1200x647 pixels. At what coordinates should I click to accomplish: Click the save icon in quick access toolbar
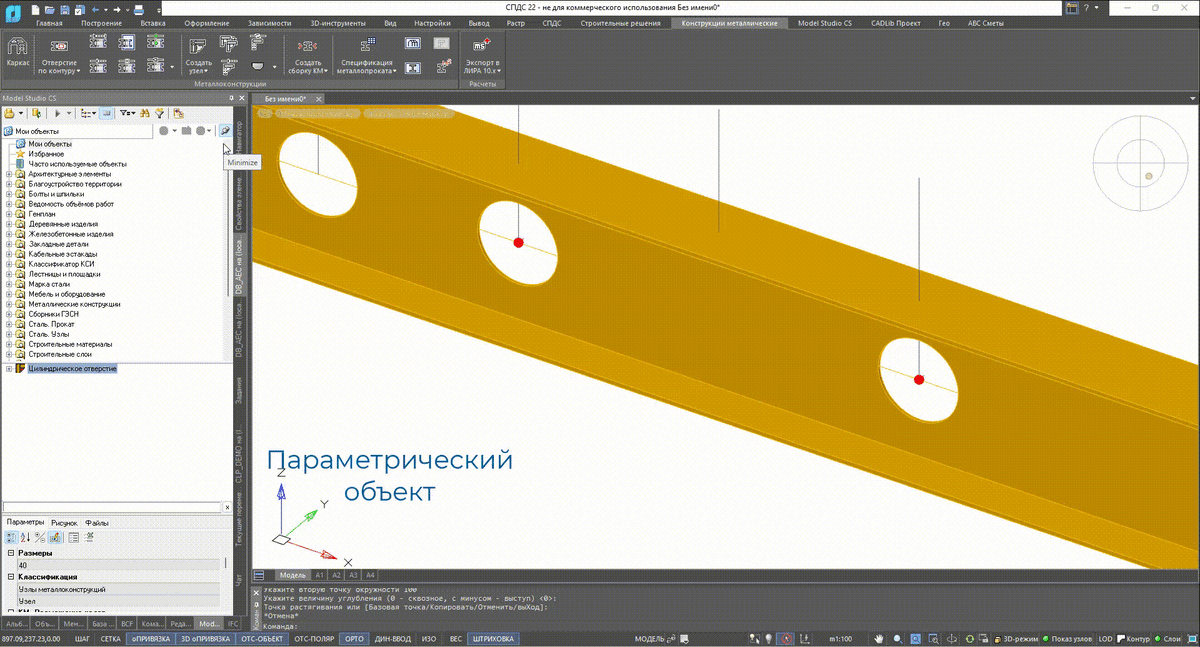pyautogui.click(x=64, y=8)
